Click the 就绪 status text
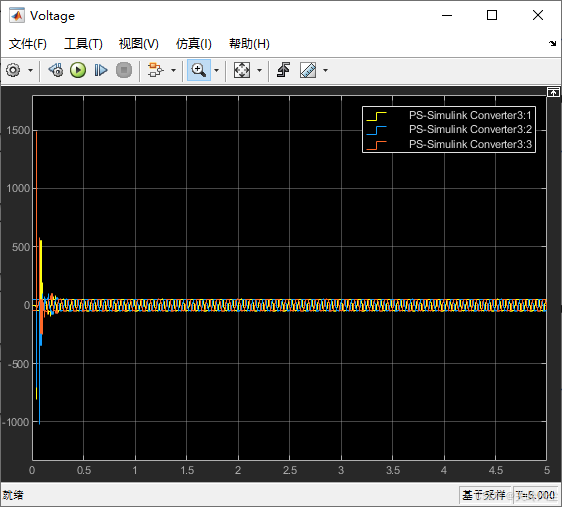The image size is (562, 507). click(13, 495)
